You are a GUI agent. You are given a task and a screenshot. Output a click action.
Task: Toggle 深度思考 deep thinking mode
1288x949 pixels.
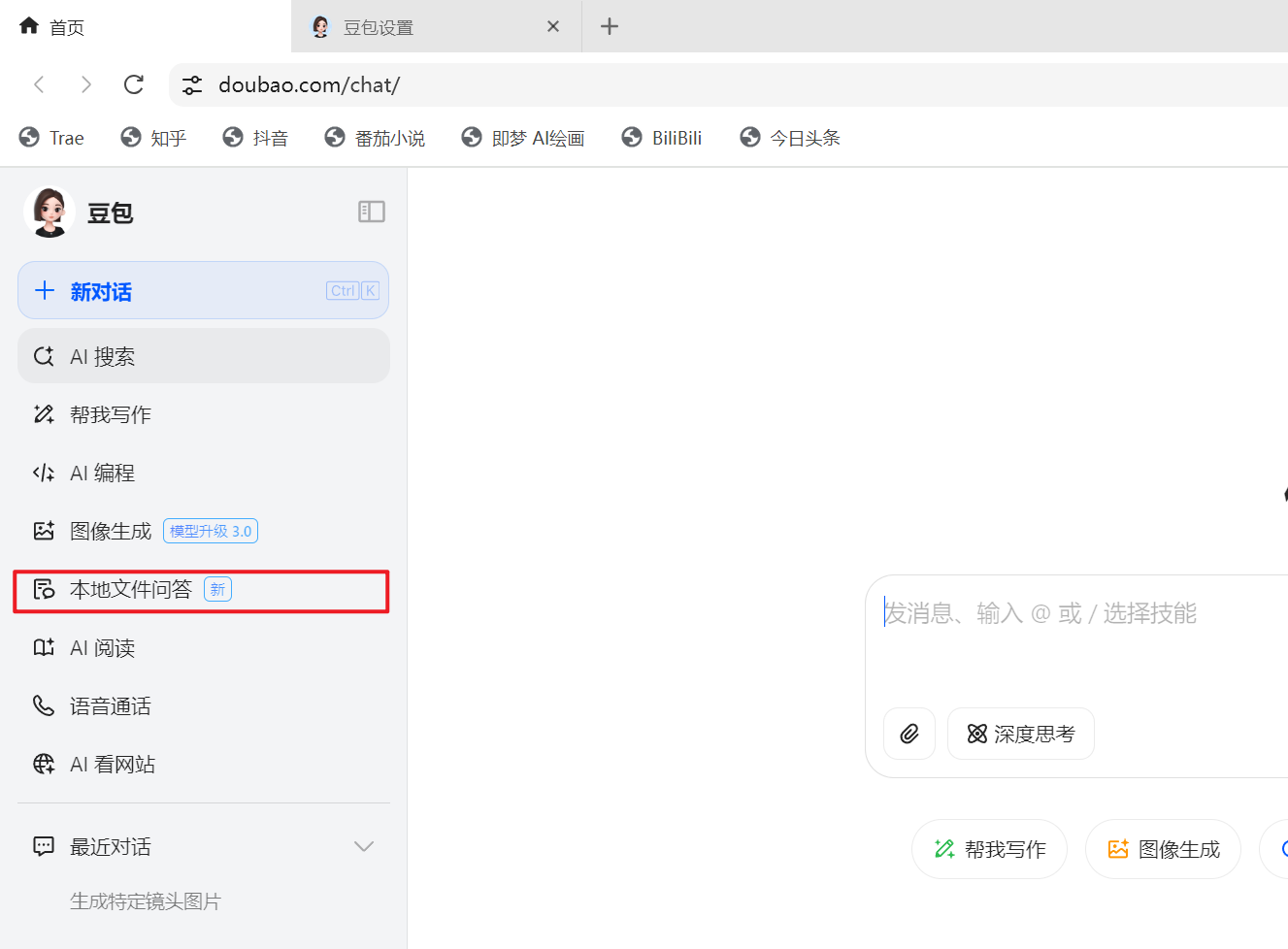[1021, 734]
